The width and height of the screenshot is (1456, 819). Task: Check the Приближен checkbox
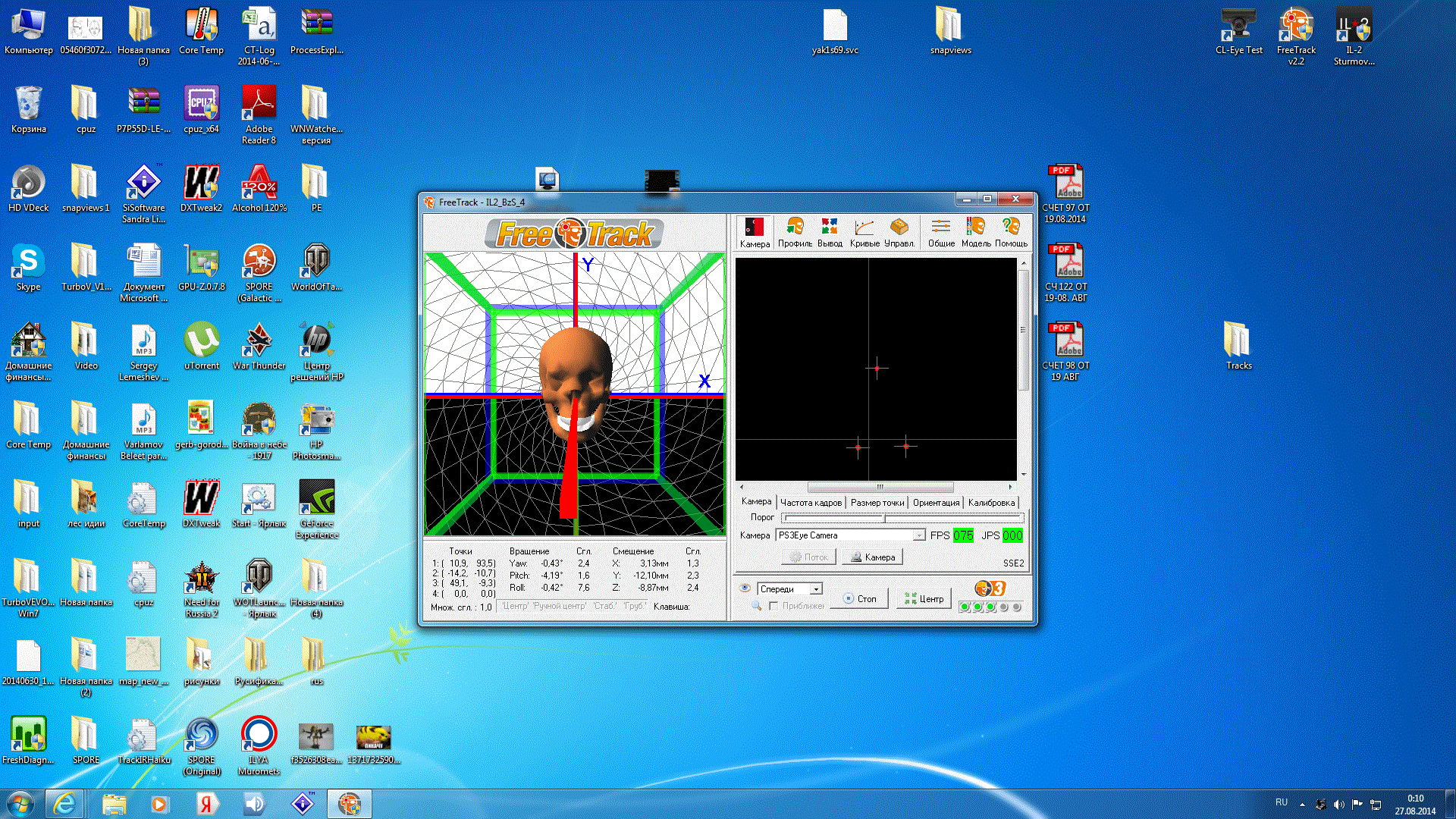(x=773, y=606)
